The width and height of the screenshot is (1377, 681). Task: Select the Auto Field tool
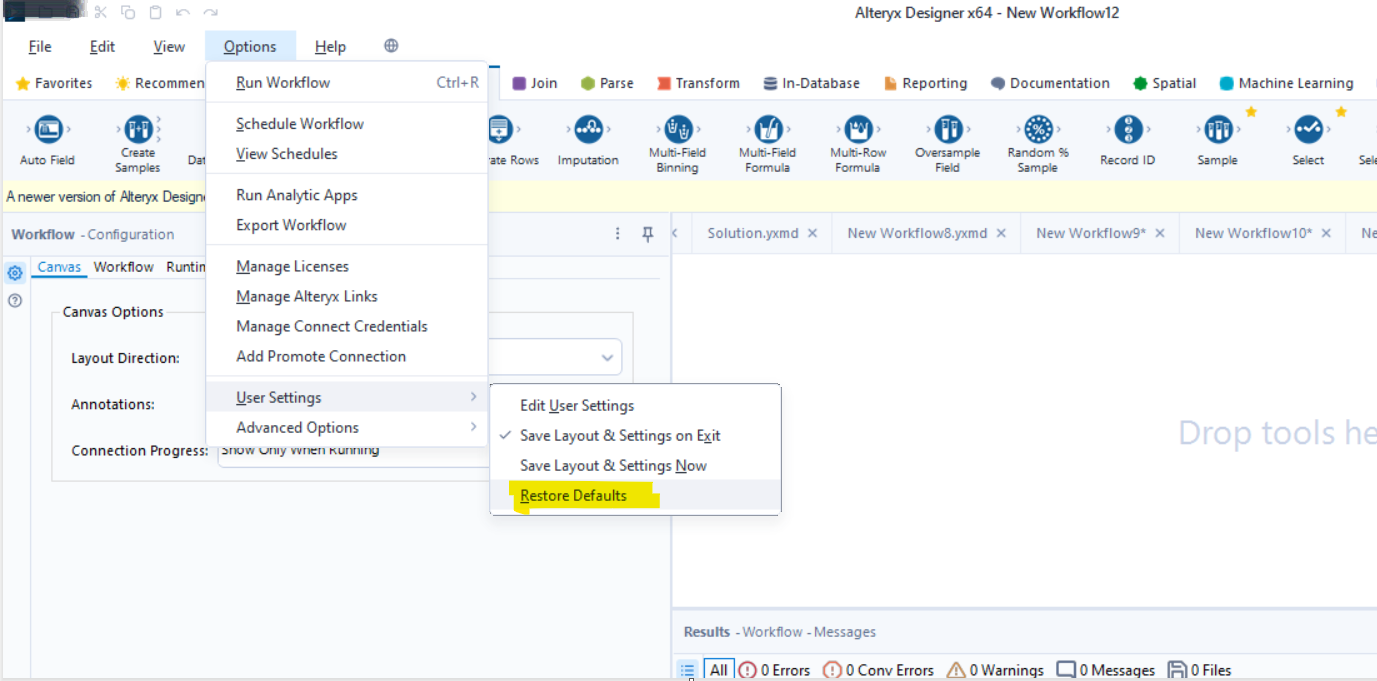coord(46,130)
